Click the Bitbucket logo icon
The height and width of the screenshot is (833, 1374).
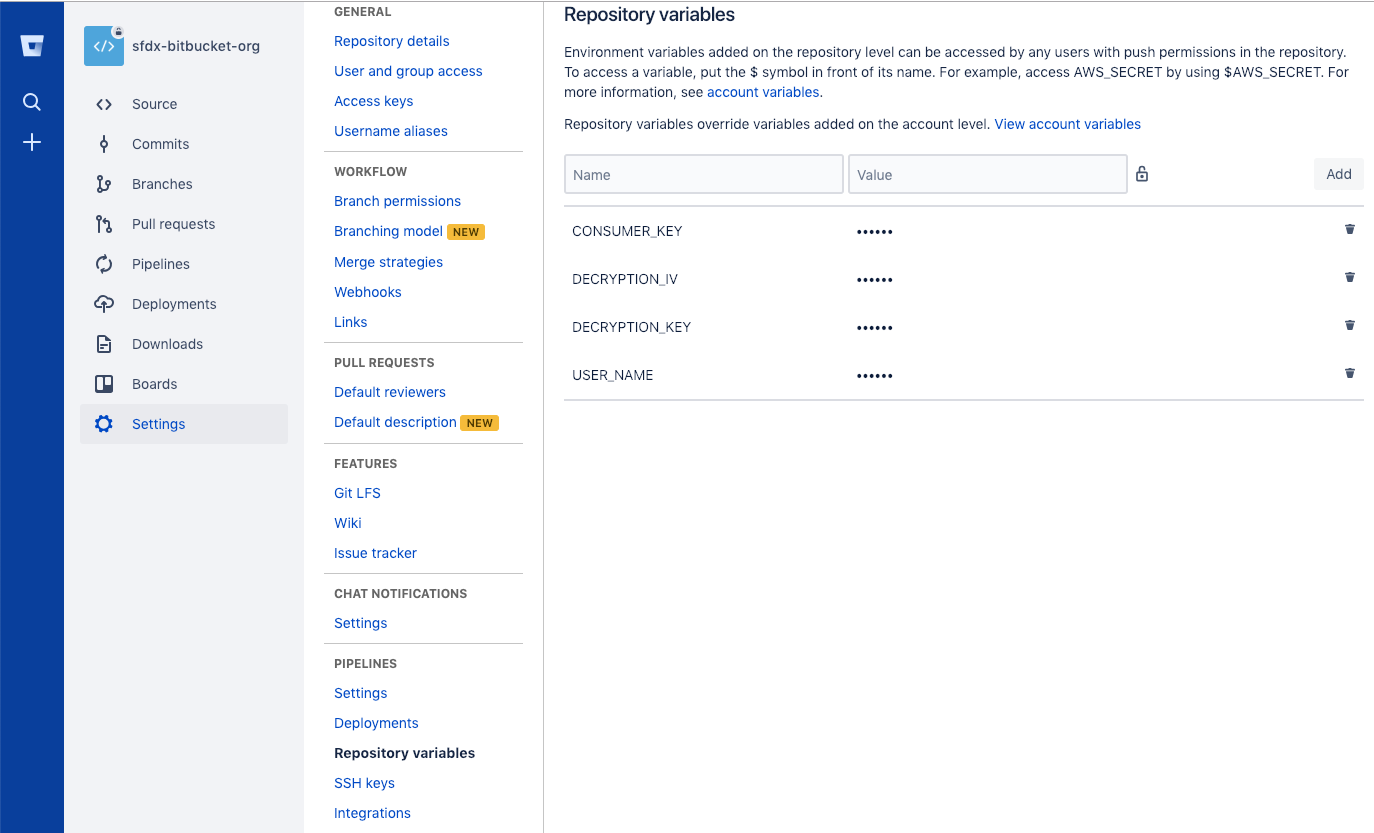point(32,46)
